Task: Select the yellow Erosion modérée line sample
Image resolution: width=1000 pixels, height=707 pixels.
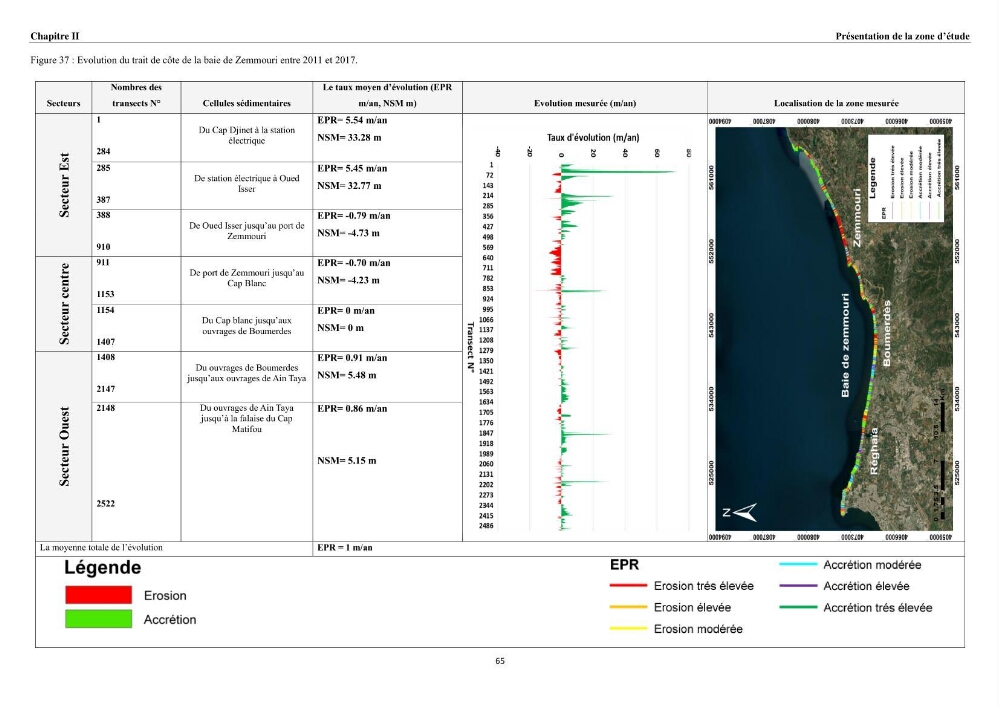Action: click(x=628, y=629)
